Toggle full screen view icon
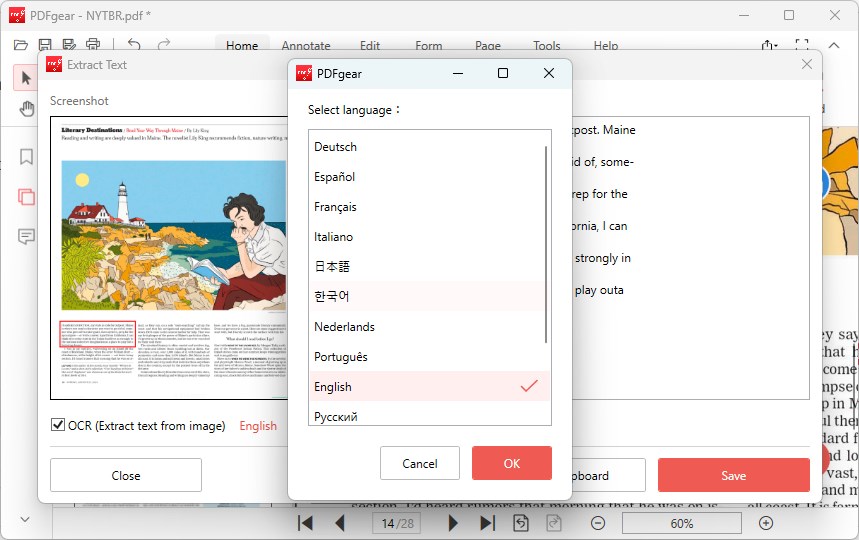 tap(802, 45)
